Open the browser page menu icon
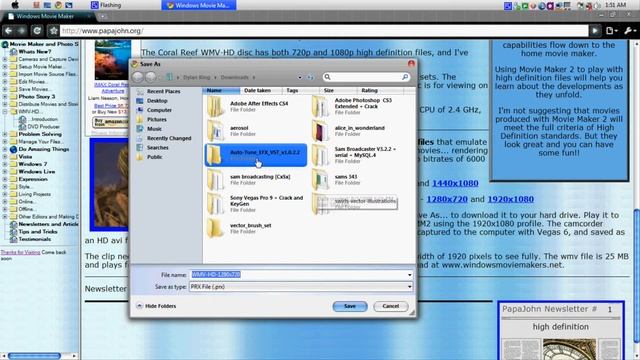The height and width of the screenshot is (360, 640). point(611,31)
